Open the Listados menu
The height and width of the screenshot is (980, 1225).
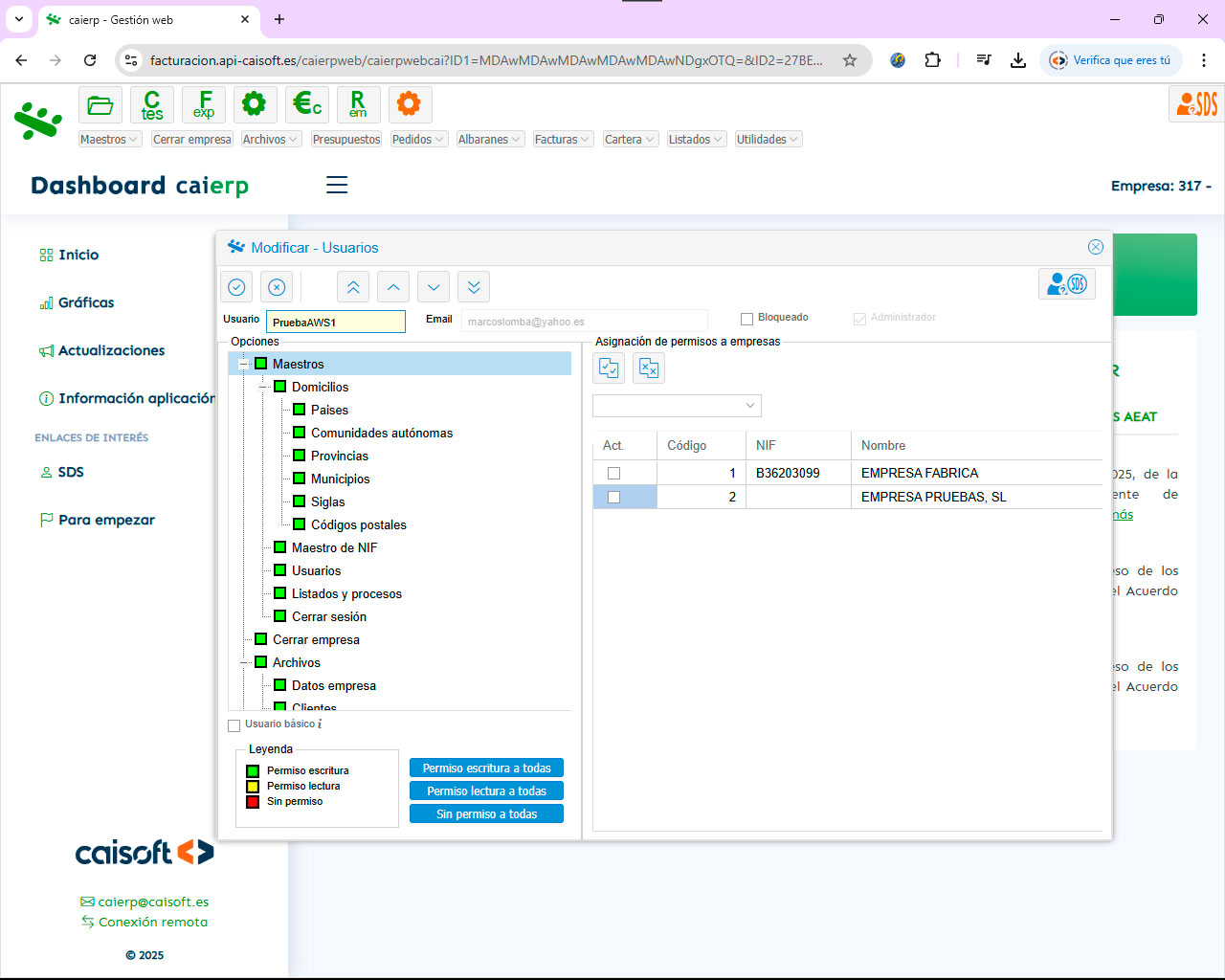(696, 140)
